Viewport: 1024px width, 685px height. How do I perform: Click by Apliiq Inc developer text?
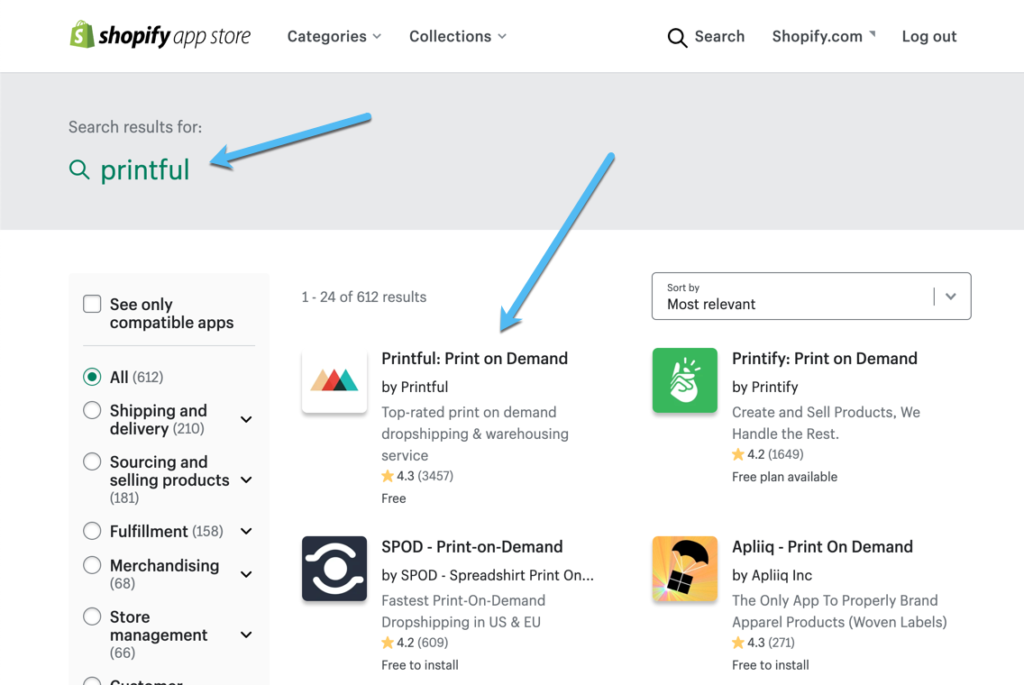[x=772, y=575]
